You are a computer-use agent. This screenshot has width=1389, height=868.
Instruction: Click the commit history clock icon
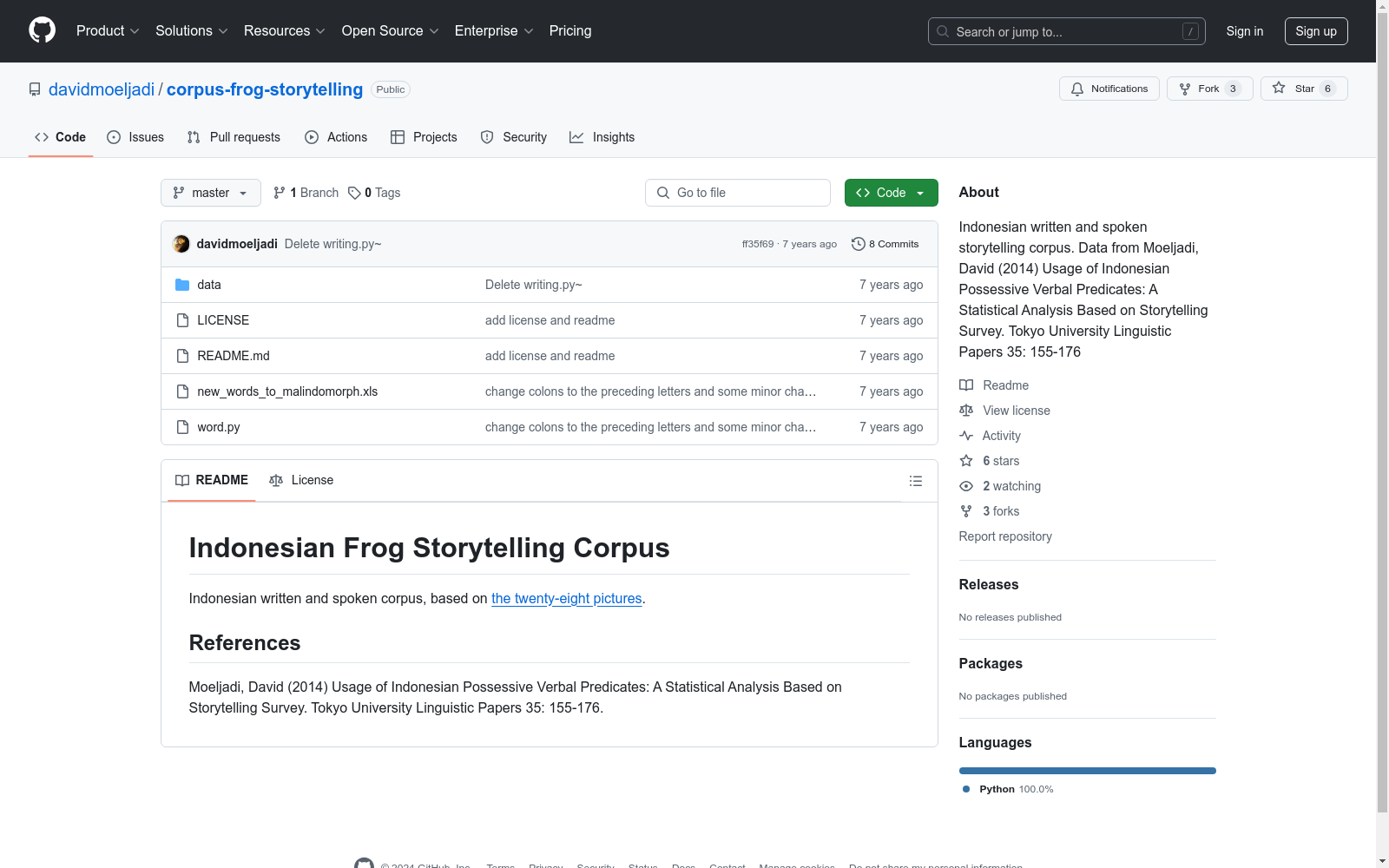tap(859, 244)
